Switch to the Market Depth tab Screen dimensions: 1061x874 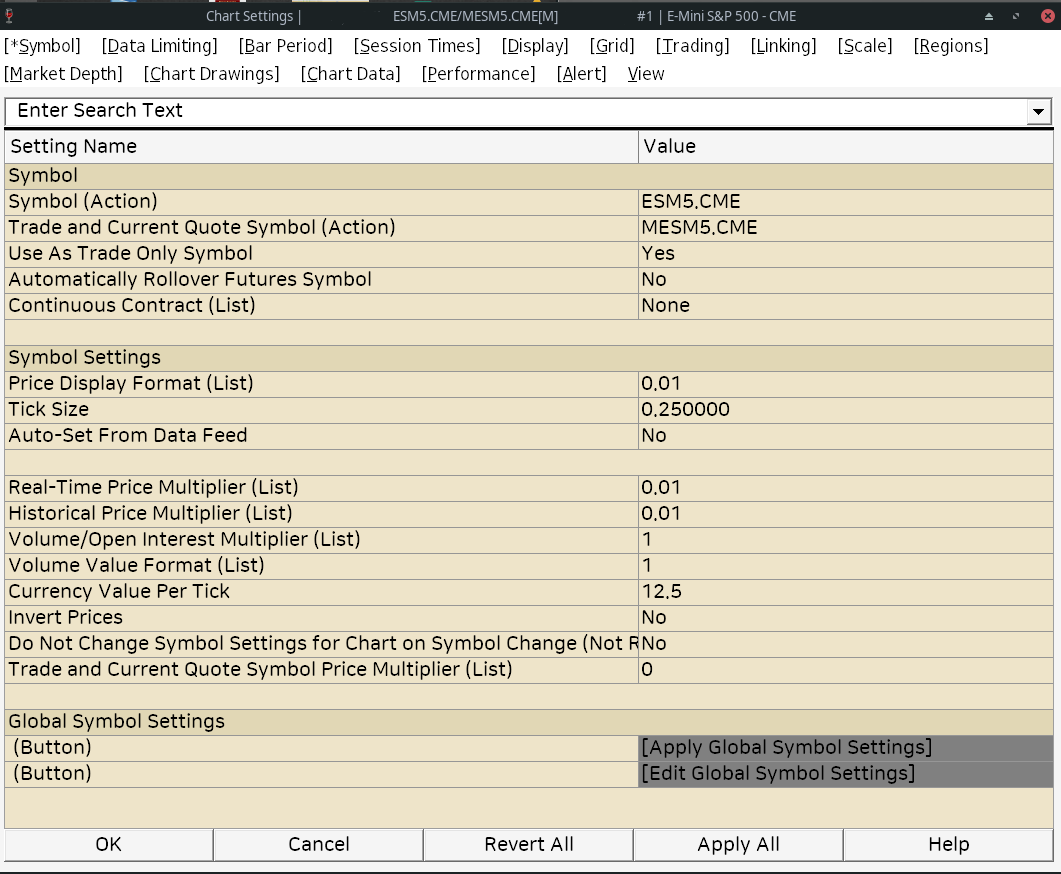(x=63, y=74)
